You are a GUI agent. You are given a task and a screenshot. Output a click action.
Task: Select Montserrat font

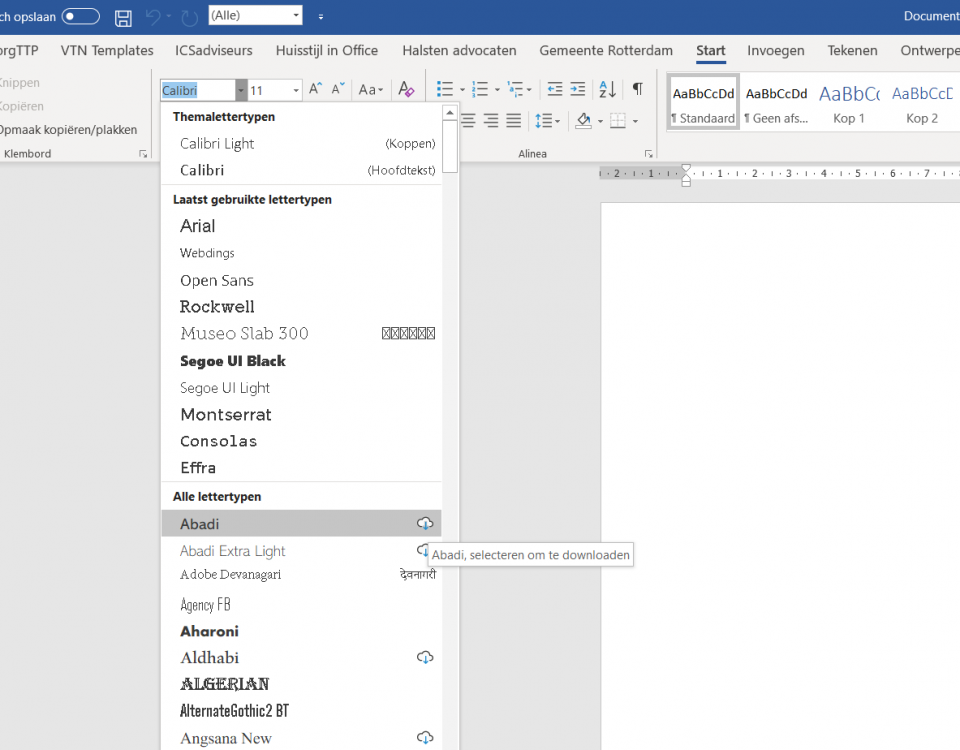click(x=301, y=414)
